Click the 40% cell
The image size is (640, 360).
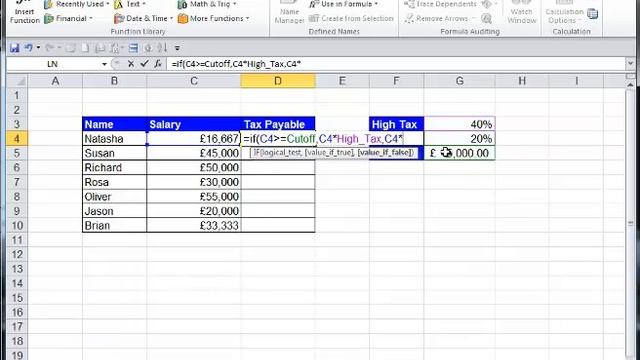pyautogui.click(x=460, y=124)
